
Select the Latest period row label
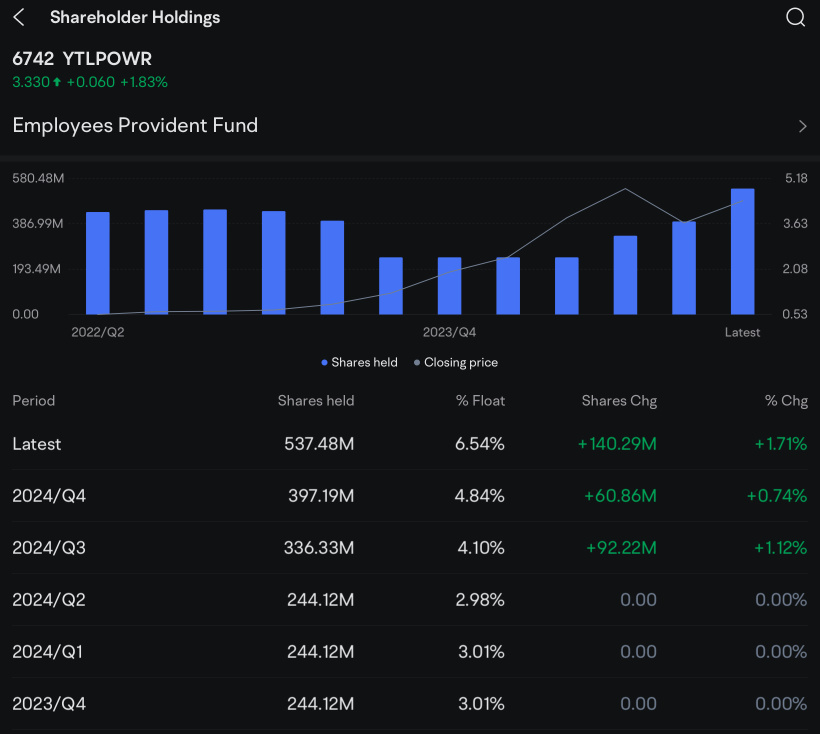coord(37,444)
